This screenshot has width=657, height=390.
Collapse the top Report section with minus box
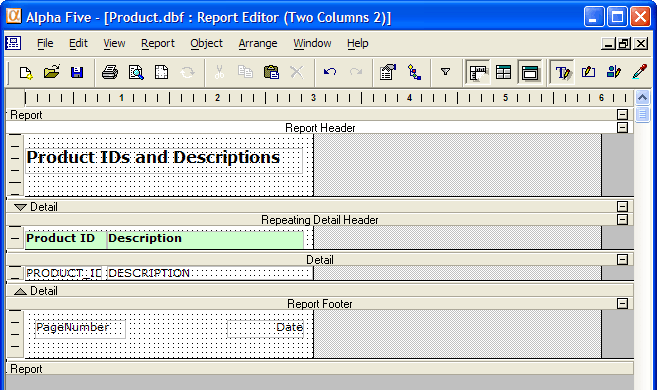[623, 114]
